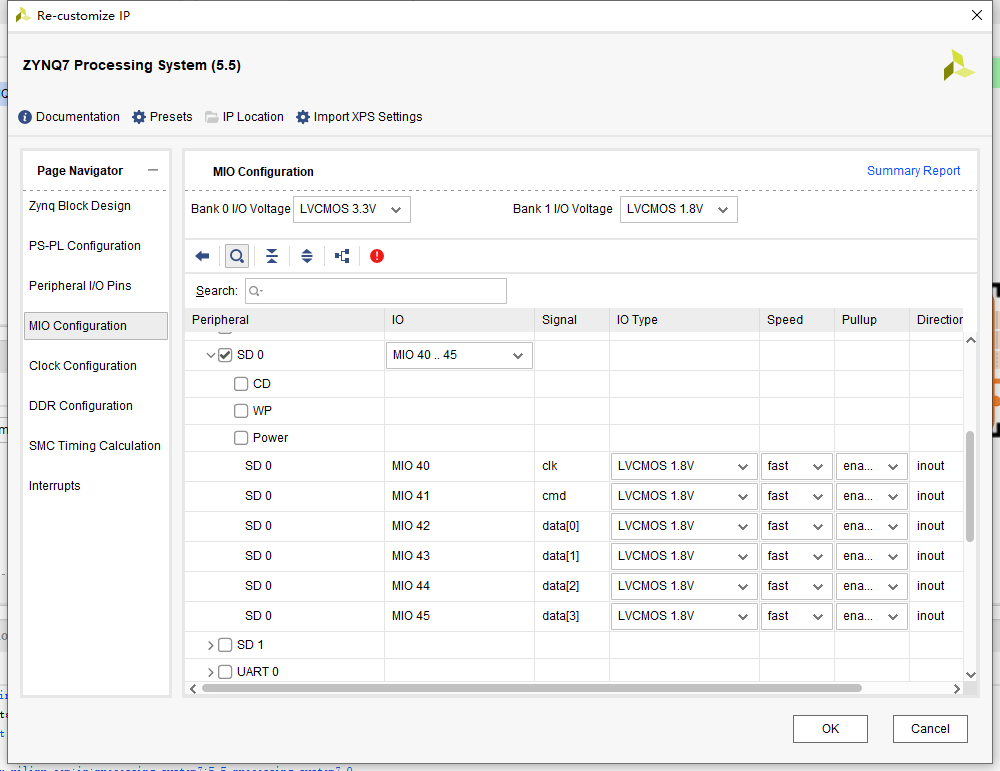1000x771 pixels.
Task: Go to Clock Configuration page
Action: click(x=83, y=366)
